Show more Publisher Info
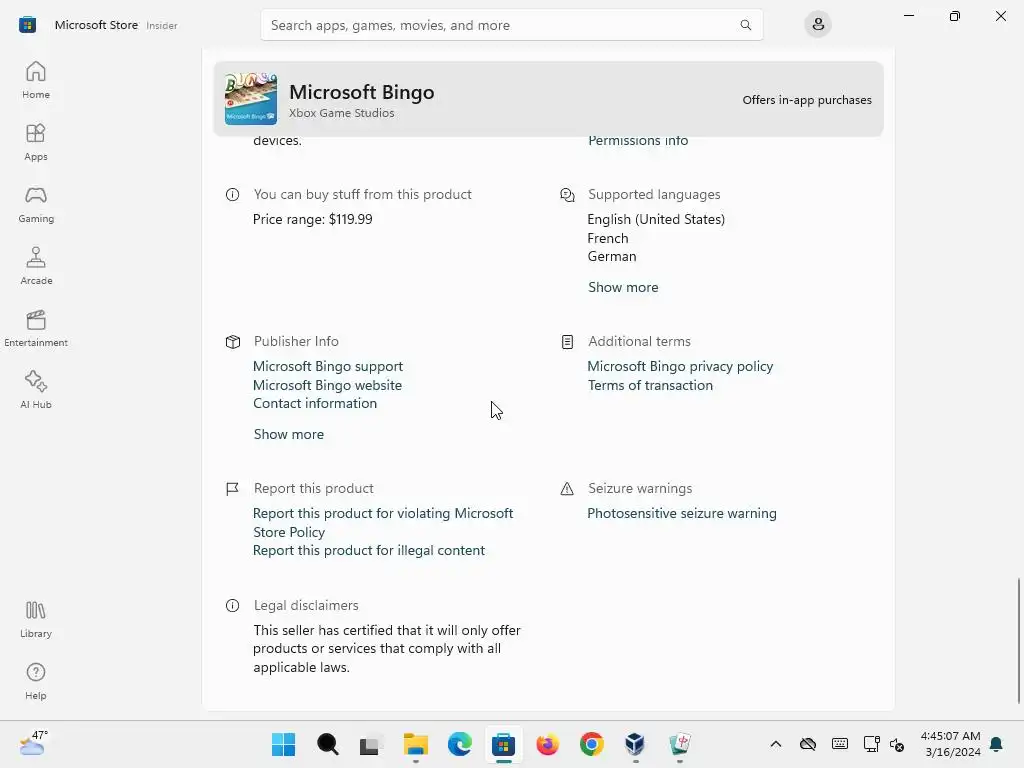Viewport: 1024px width, 768px height. [x=289, y=434]
